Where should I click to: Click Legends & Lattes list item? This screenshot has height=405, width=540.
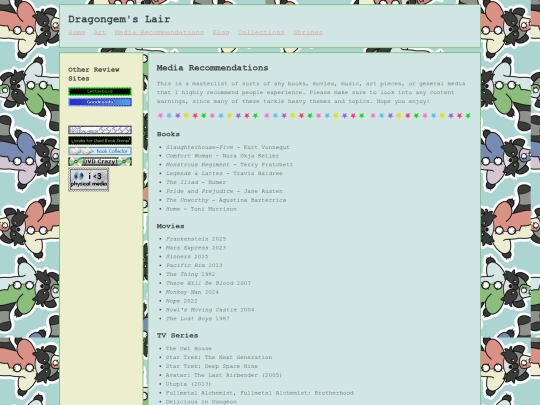(x=224, y=174)
